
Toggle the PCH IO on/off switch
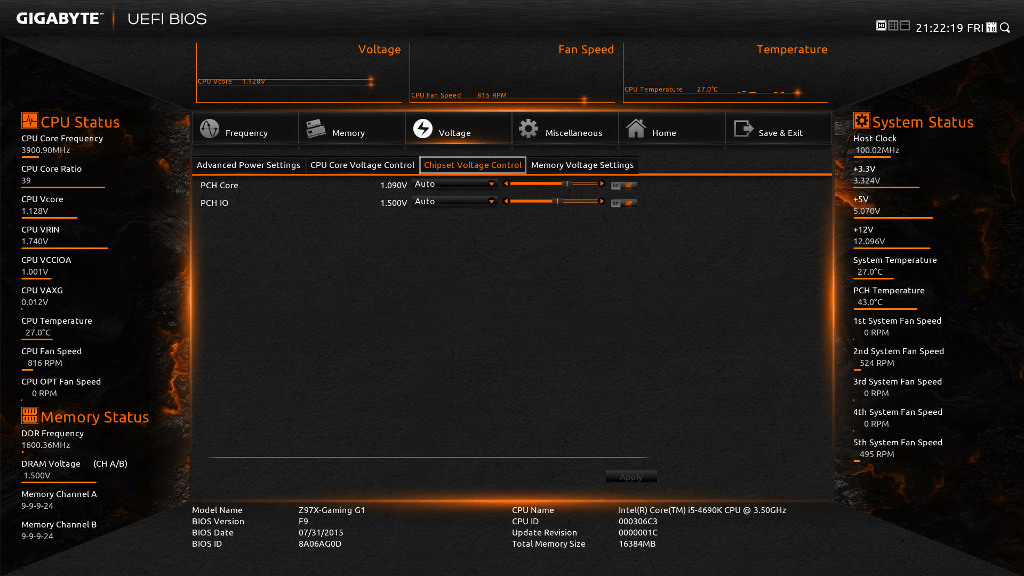[x=624, y=203]
